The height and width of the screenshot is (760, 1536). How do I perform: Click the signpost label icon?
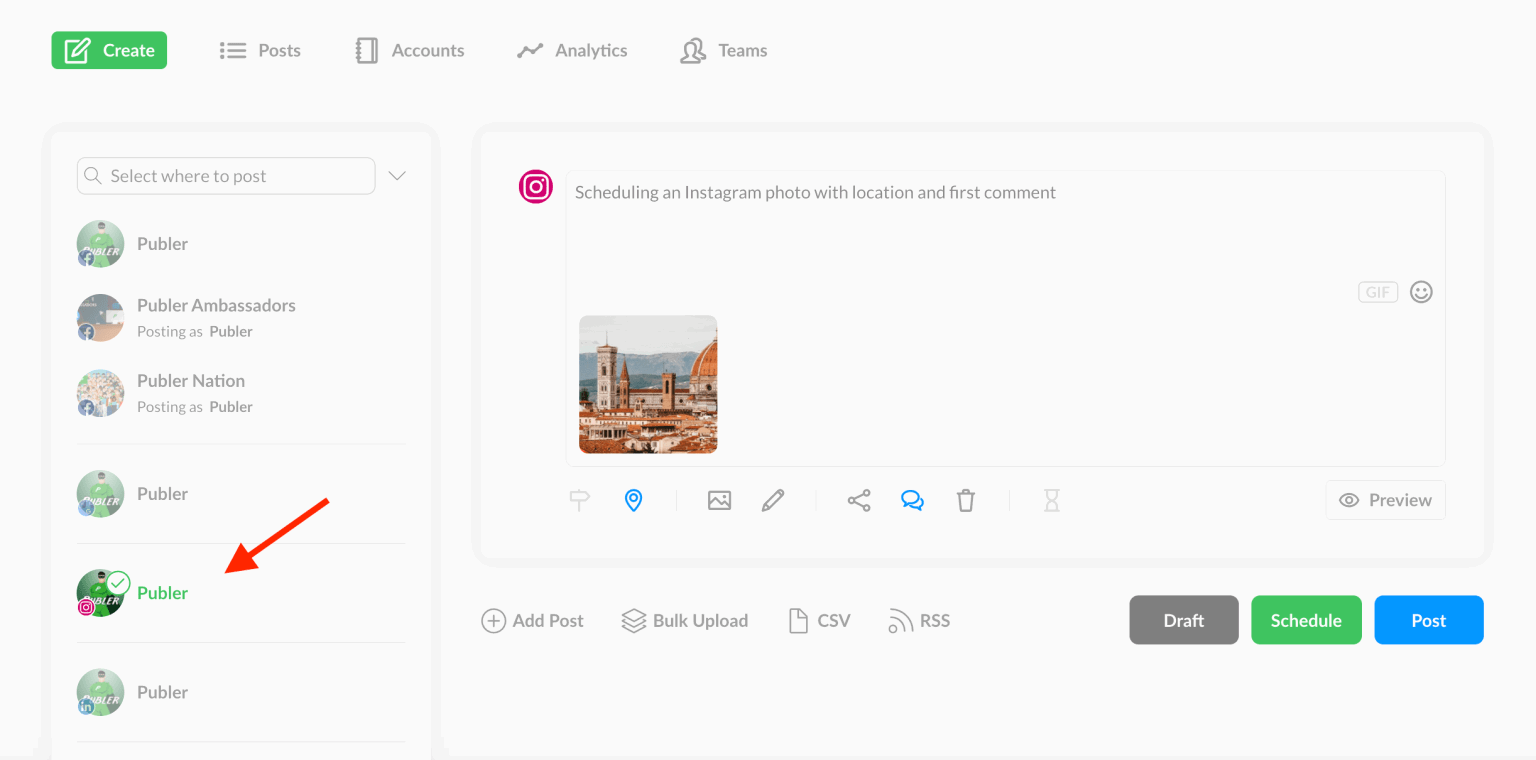pos(579,499)
